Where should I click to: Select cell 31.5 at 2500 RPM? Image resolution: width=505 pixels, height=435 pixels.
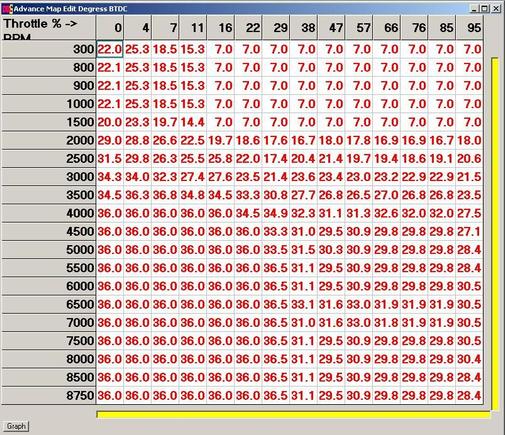coord(110,159)
